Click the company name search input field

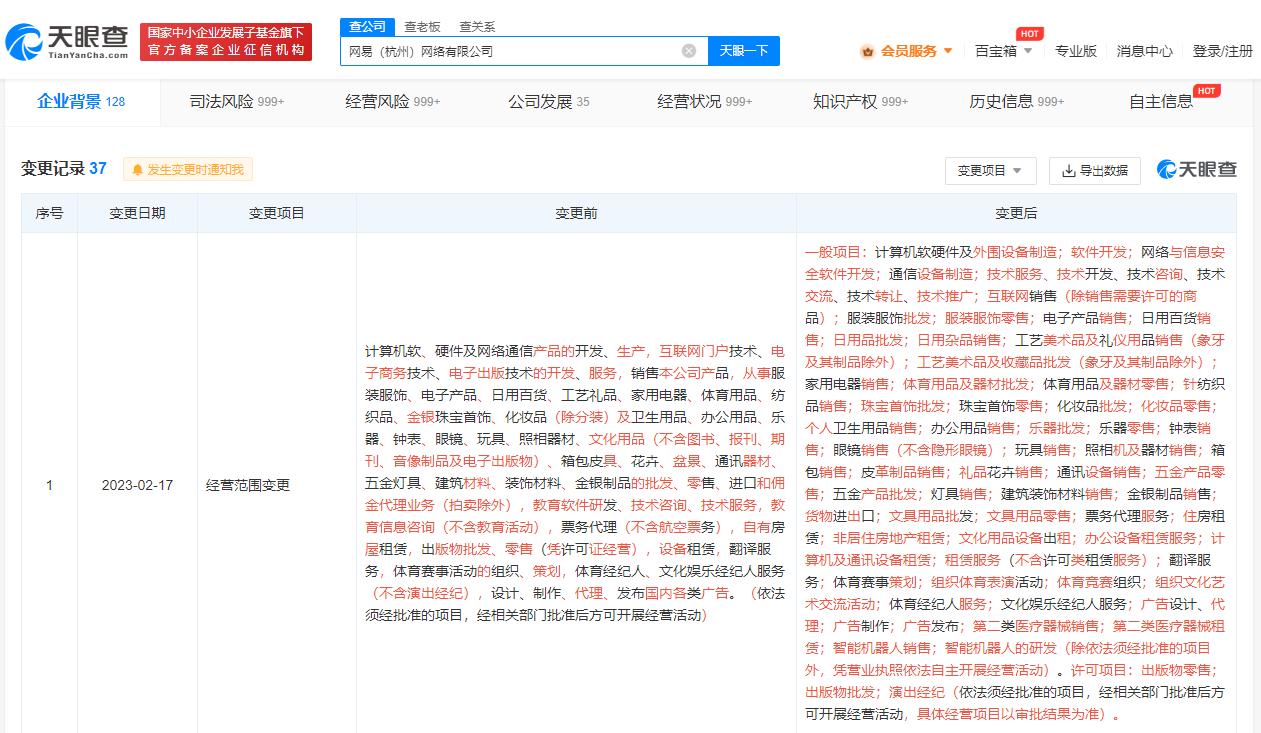click(x=510, y=51)
